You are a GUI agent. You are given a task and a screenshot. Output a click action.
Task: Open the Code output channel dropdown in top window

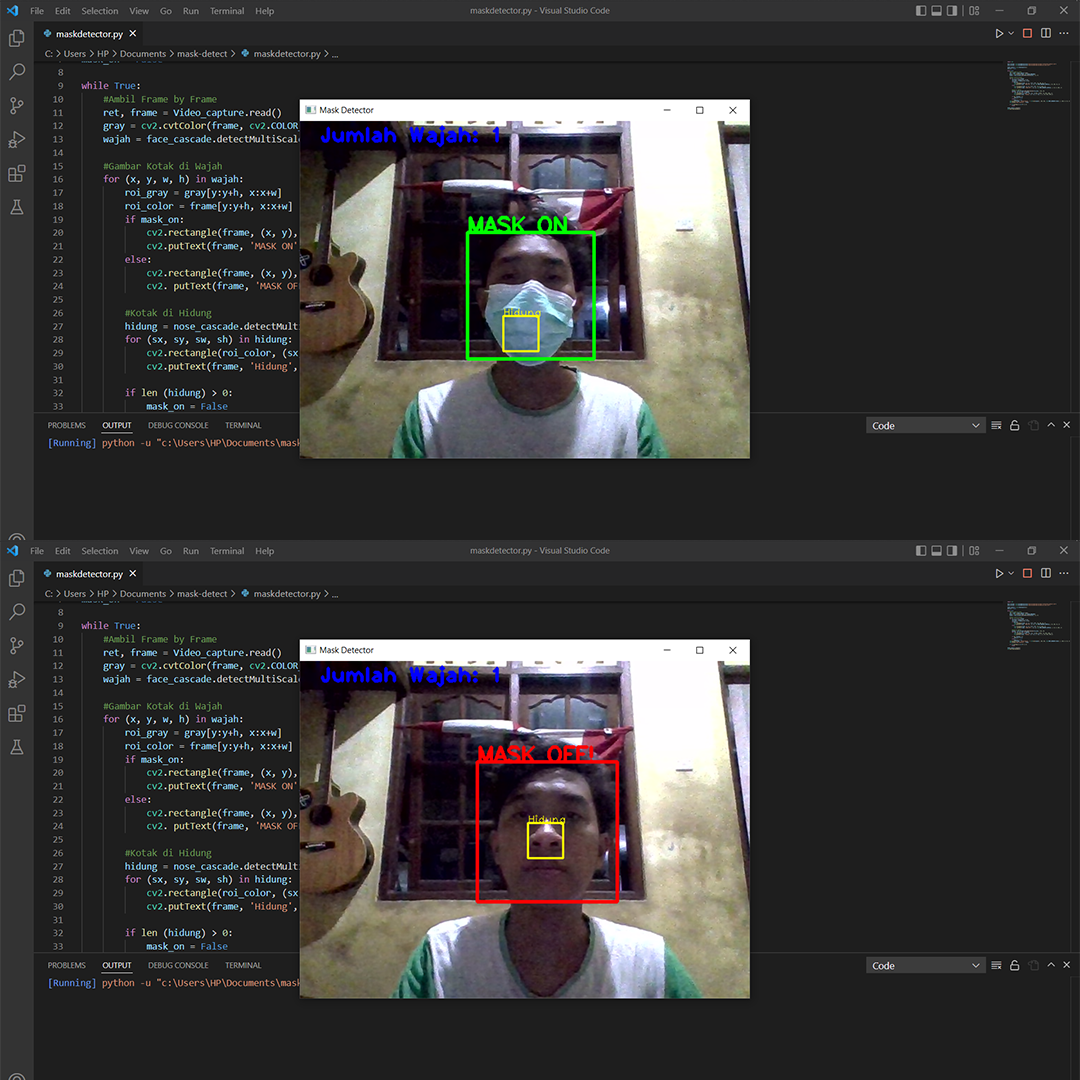coord(926,426)
